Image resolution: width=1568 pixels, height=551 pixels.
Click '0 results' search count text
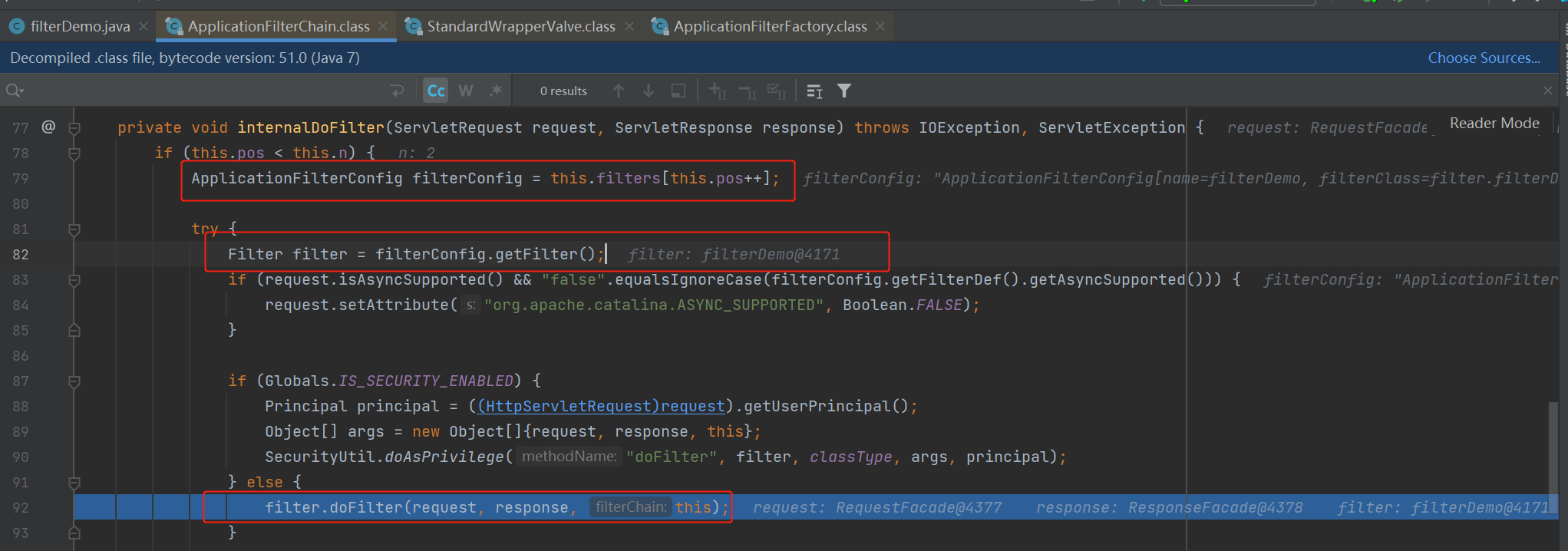click(563, 91)
